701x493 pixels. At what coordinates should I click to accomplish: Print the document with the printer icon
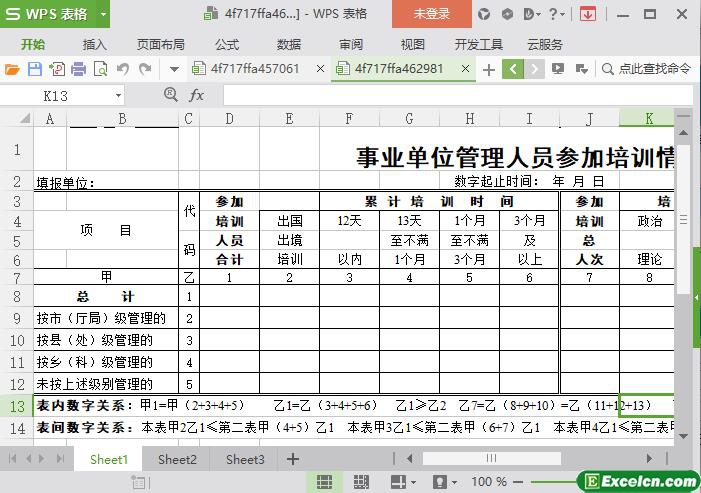78,69
